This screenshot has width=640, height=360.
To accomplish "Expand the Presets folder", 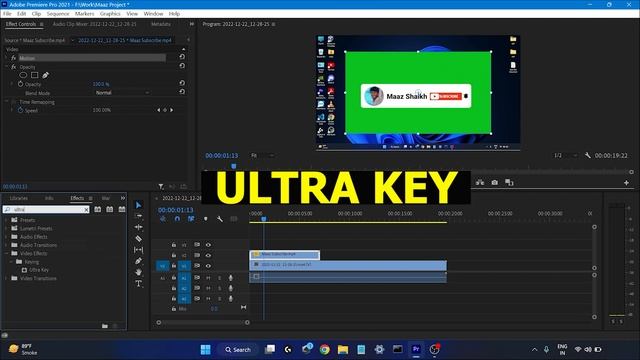I will tap(7, 220).
